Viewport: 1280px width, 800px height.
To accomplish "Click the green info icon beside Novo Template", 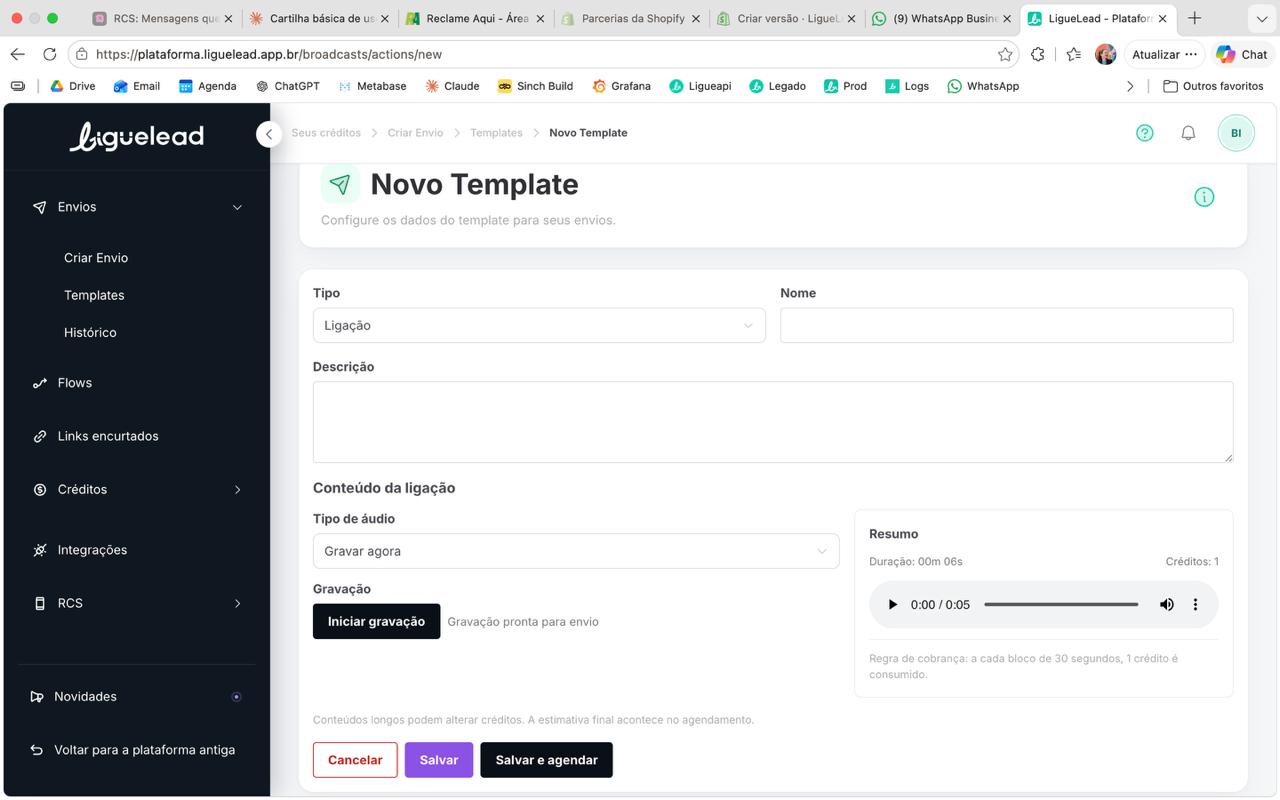I will coord(1204,197).
